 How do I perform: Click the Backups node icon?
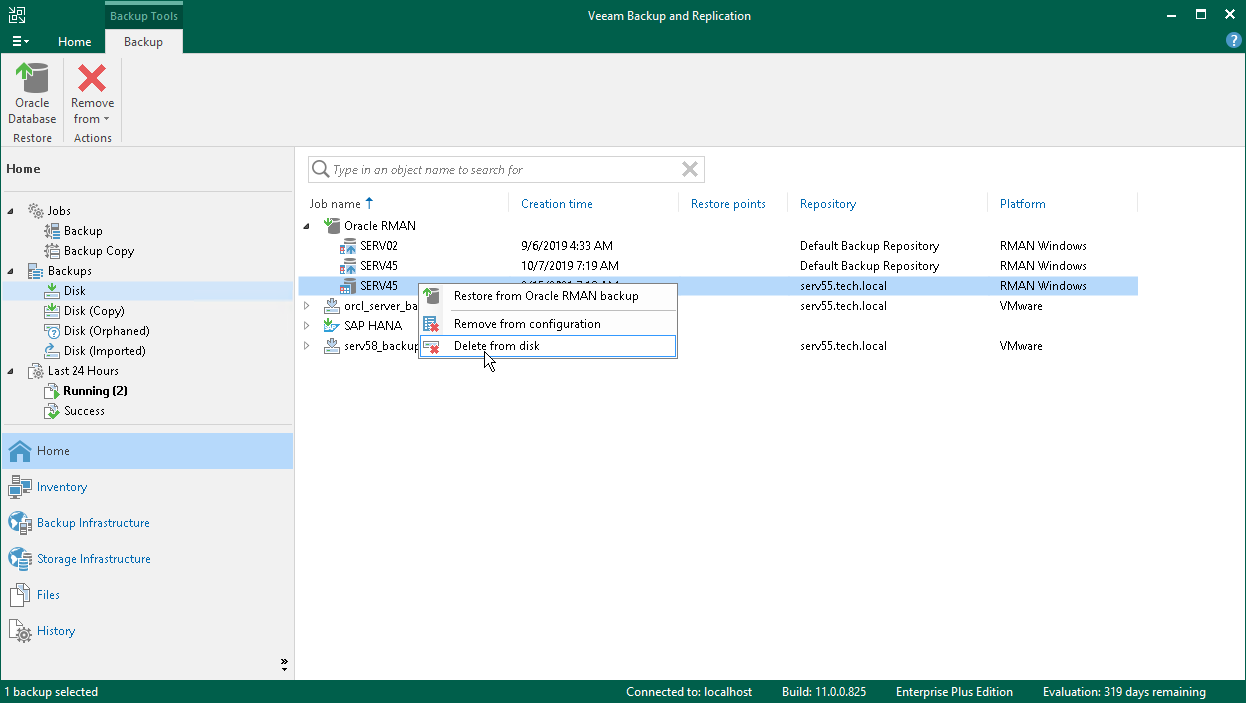tap(35, 271)
